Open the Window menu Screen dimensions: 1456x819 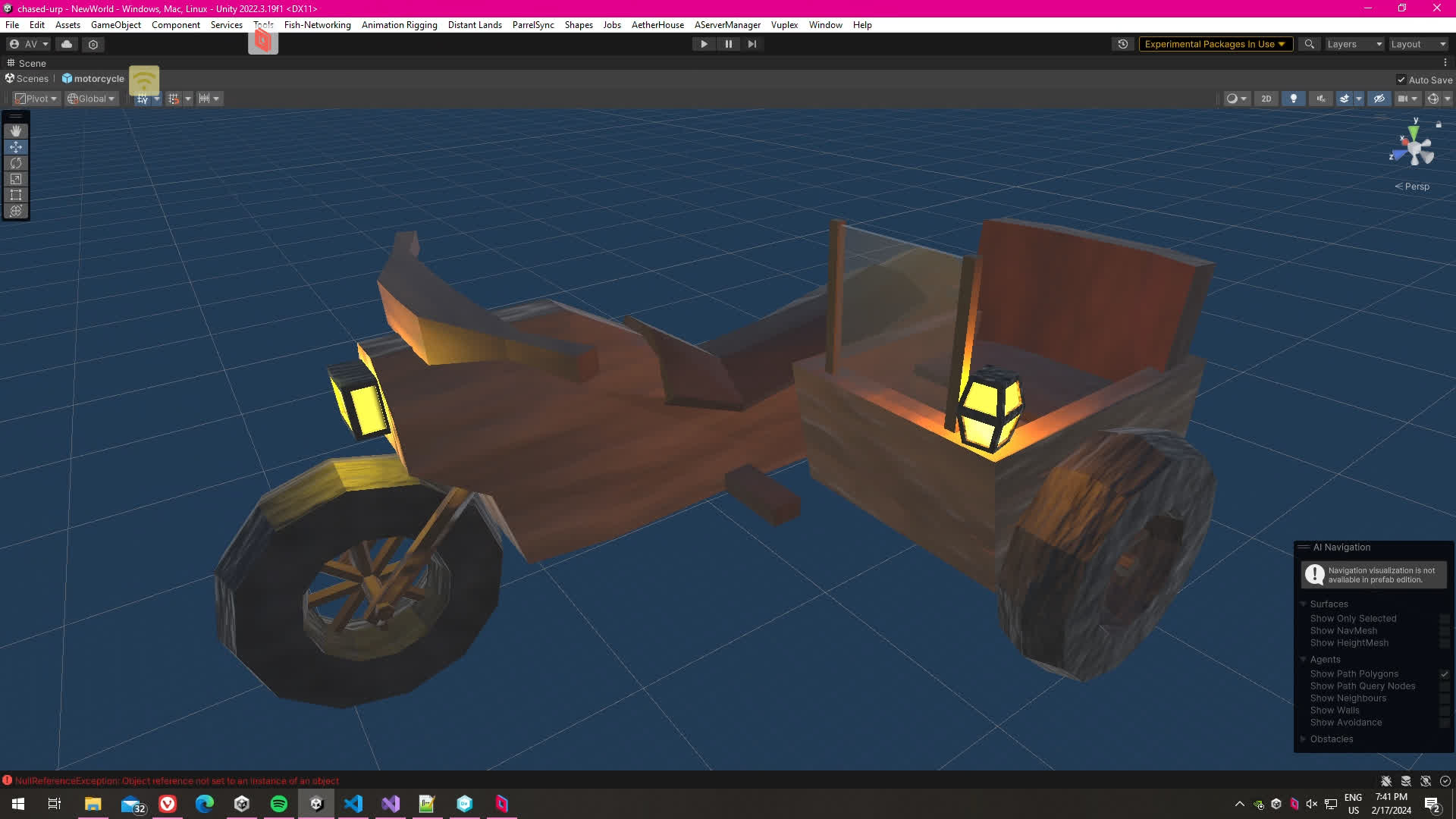click(x=825, y=25)
